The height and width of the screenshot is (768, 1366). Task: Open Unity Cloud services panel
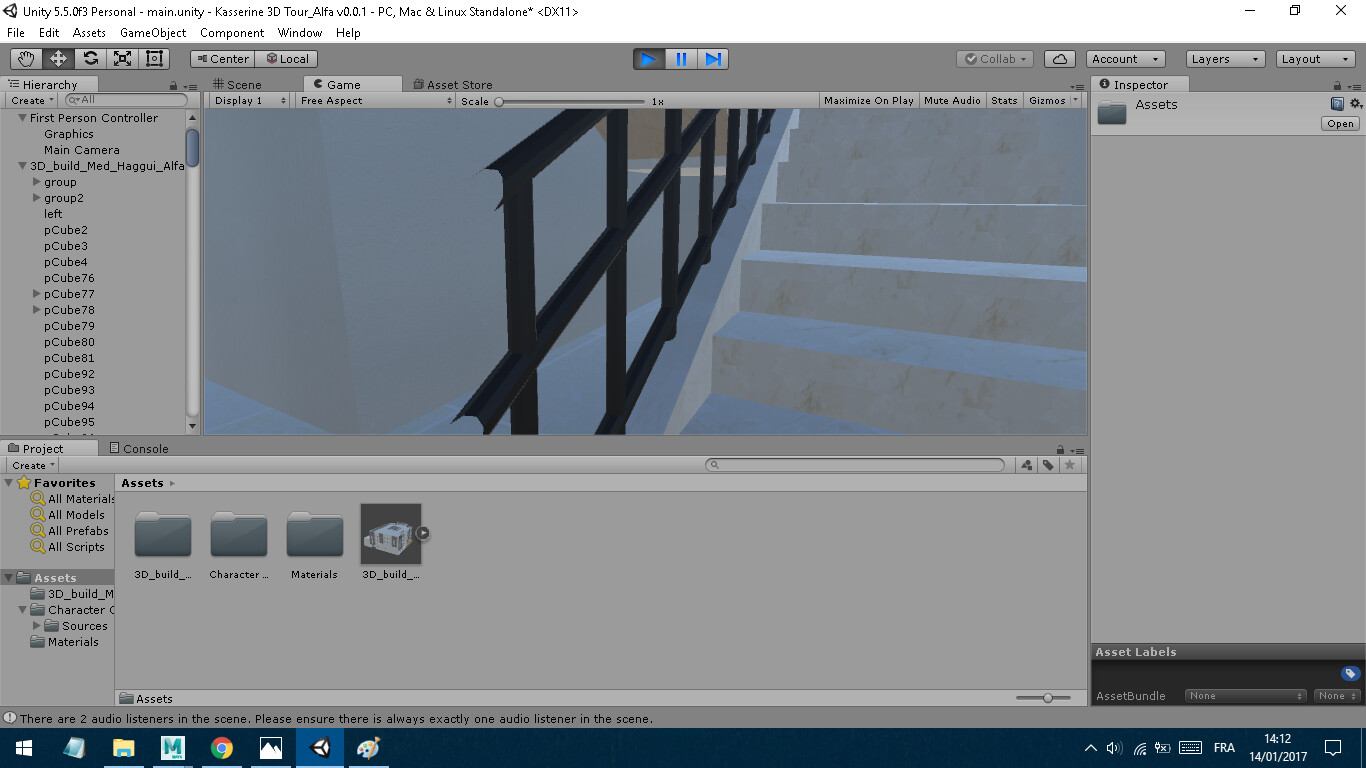click(1059, 59)
